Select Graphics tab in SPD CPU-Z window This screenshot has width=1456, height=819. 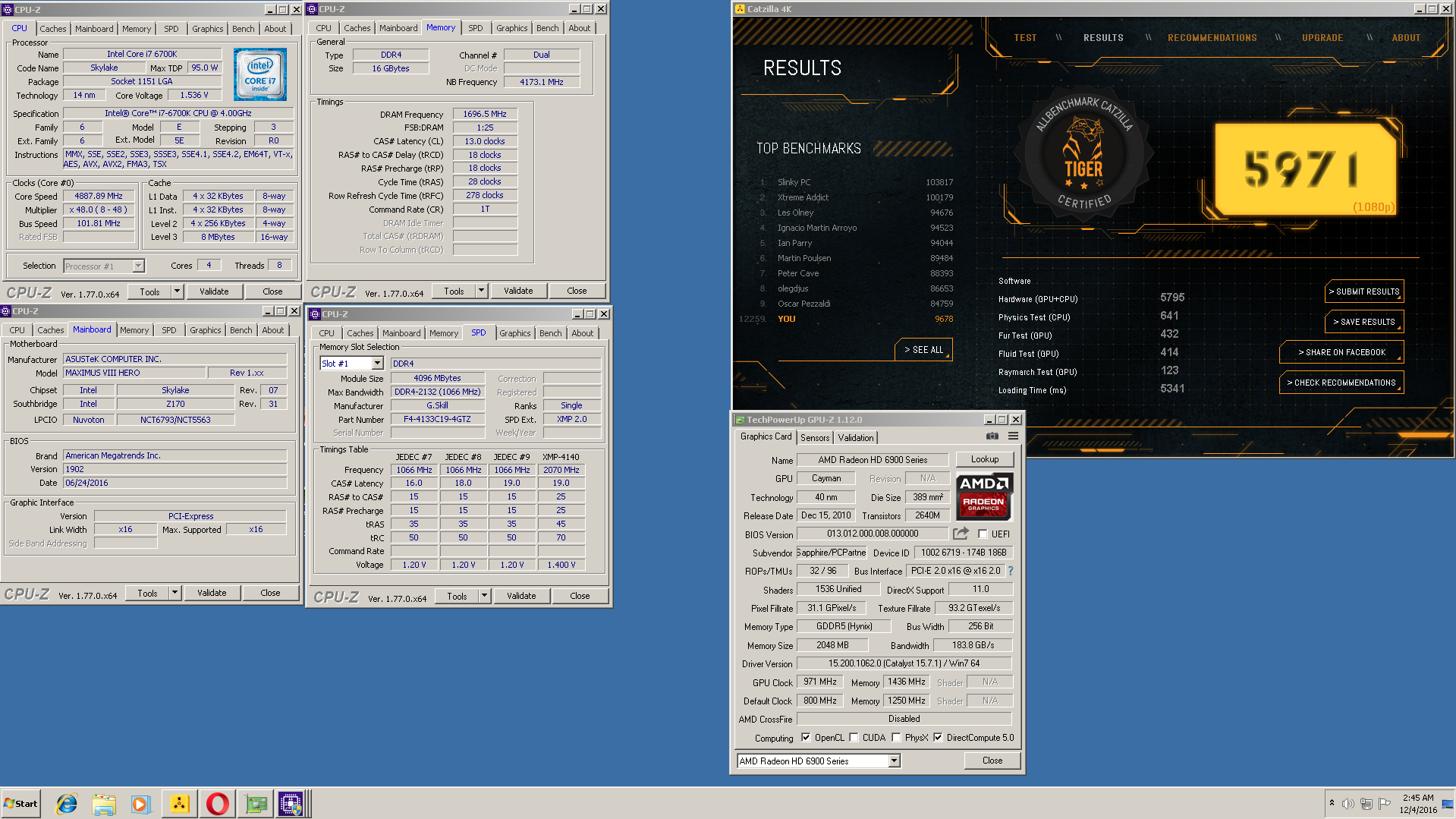[x=515, y=333]
